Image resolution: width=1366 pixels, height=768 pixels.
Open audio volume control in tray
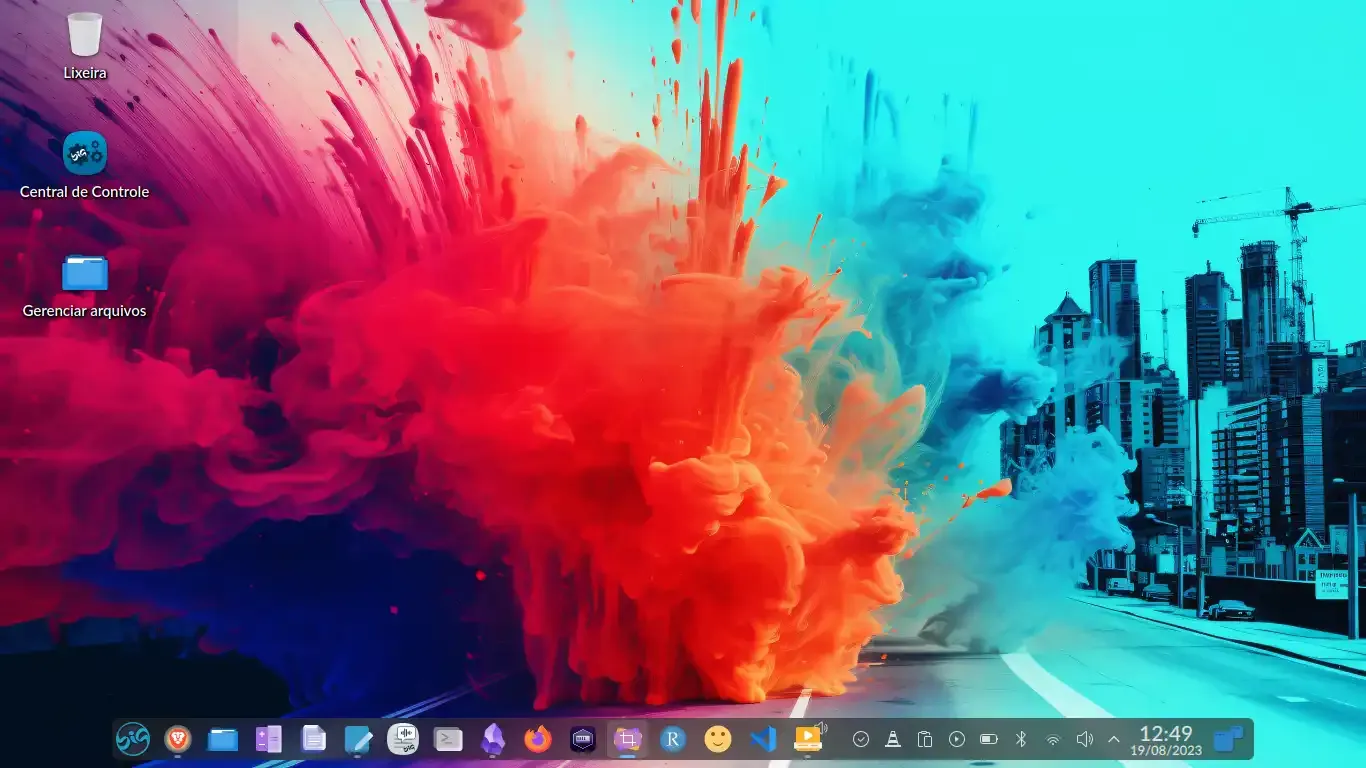click(1085, 739)
